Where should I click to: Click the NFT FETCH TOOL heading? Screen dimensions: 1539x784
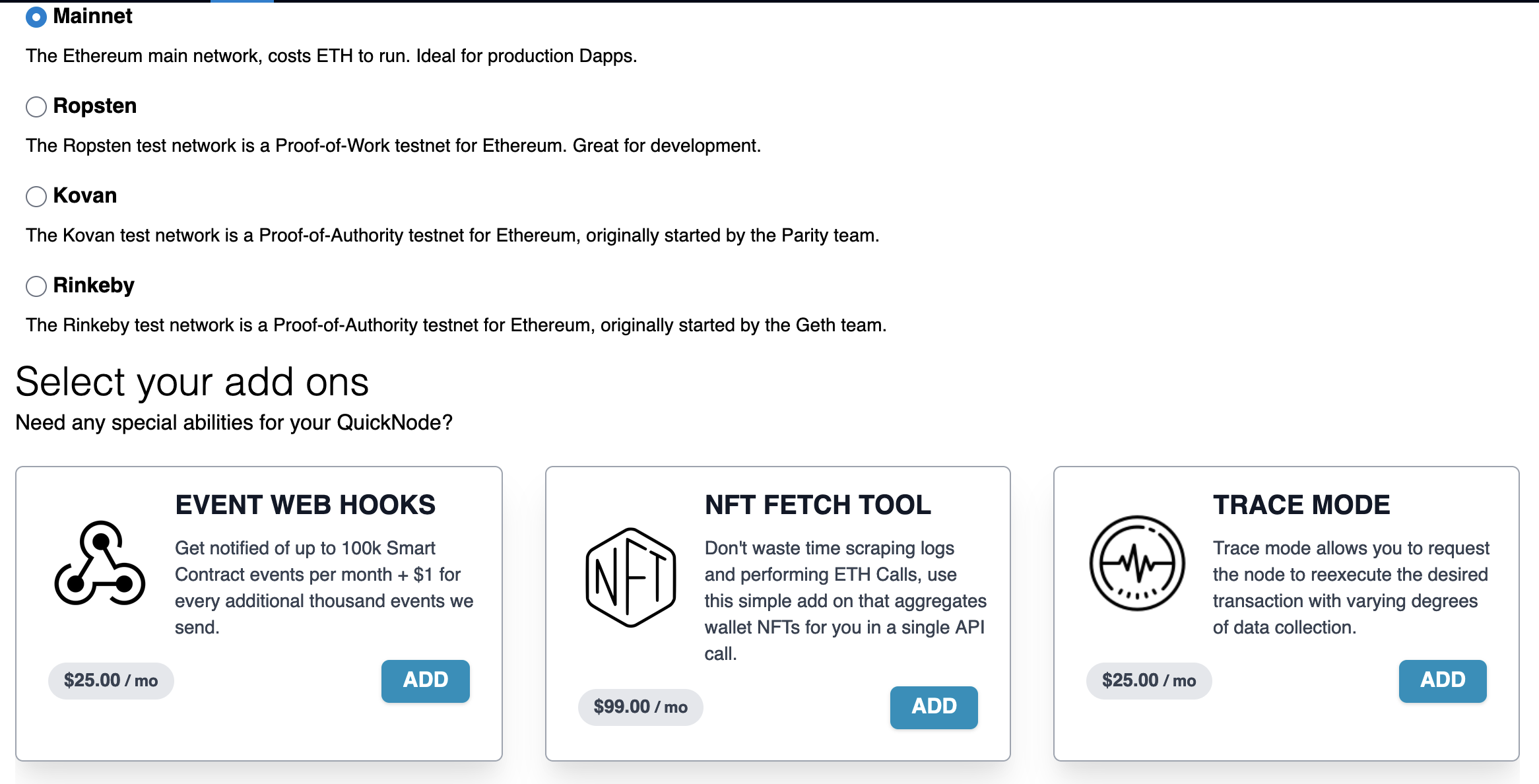(x=818, y=505)
